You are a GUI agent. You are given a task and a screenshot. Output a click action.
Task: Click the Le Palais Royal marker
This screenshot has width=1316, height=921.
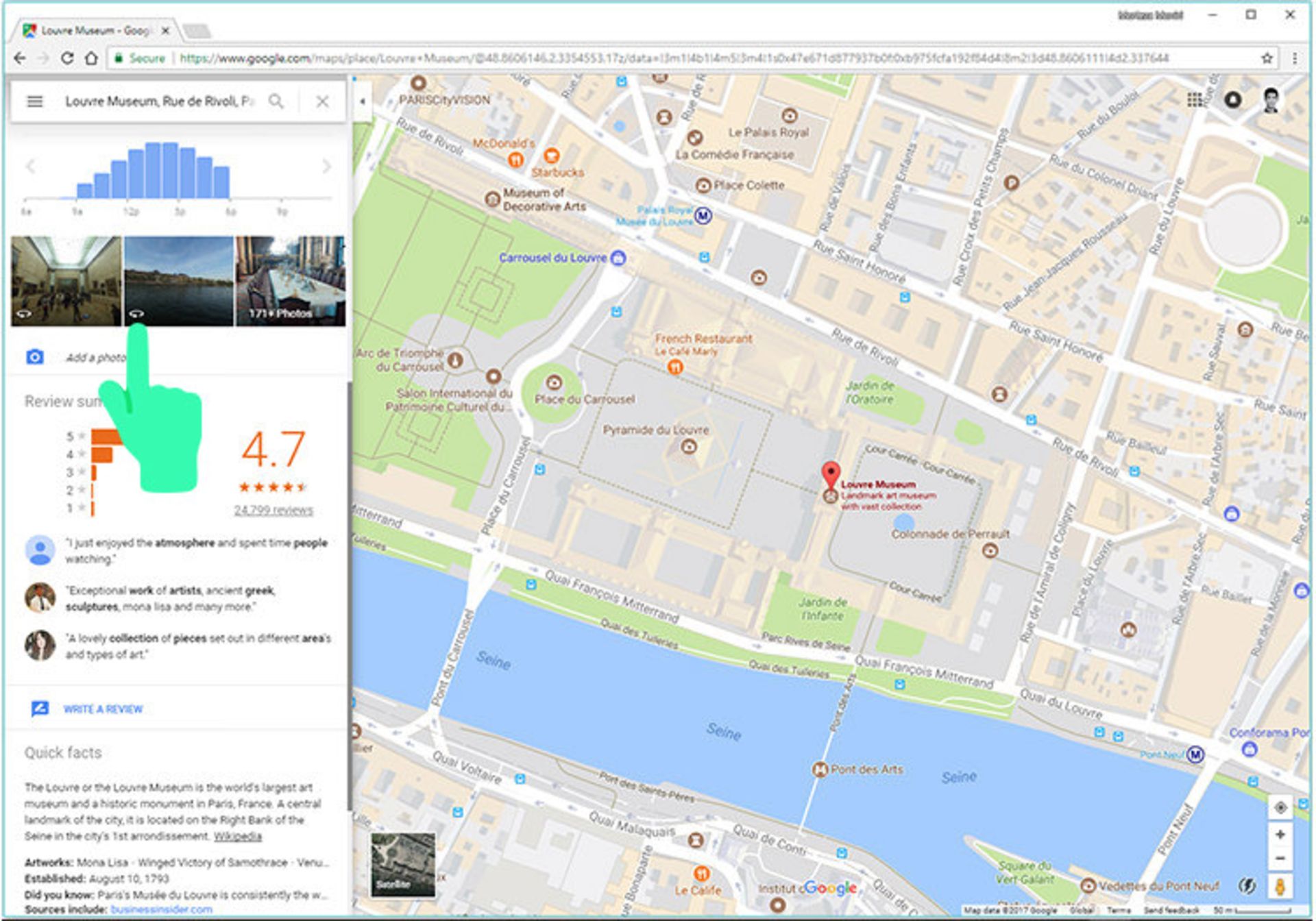[790, 115]
